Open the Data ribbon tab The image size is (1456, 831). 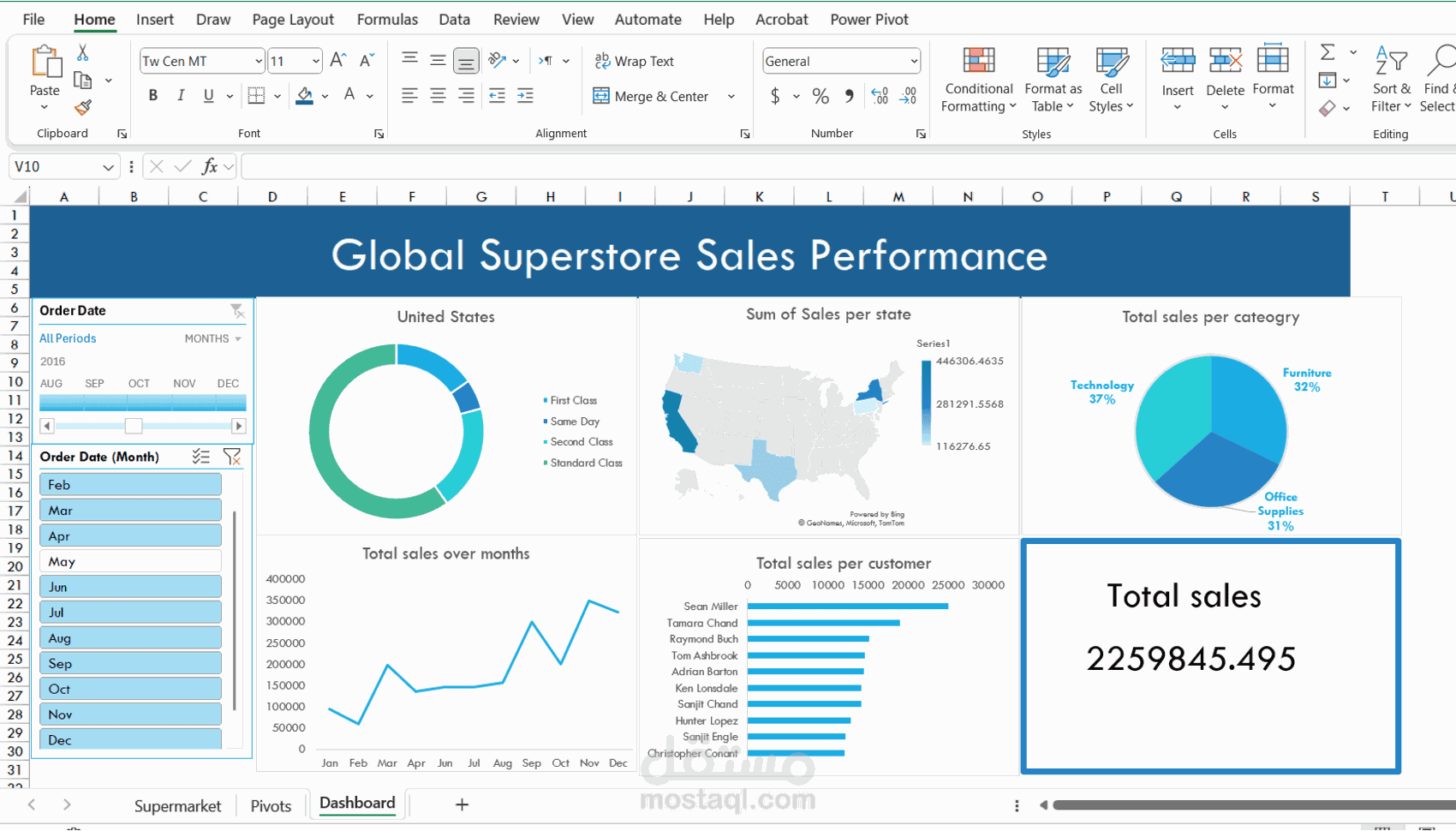pyautogui.click(x=454, y=19)
